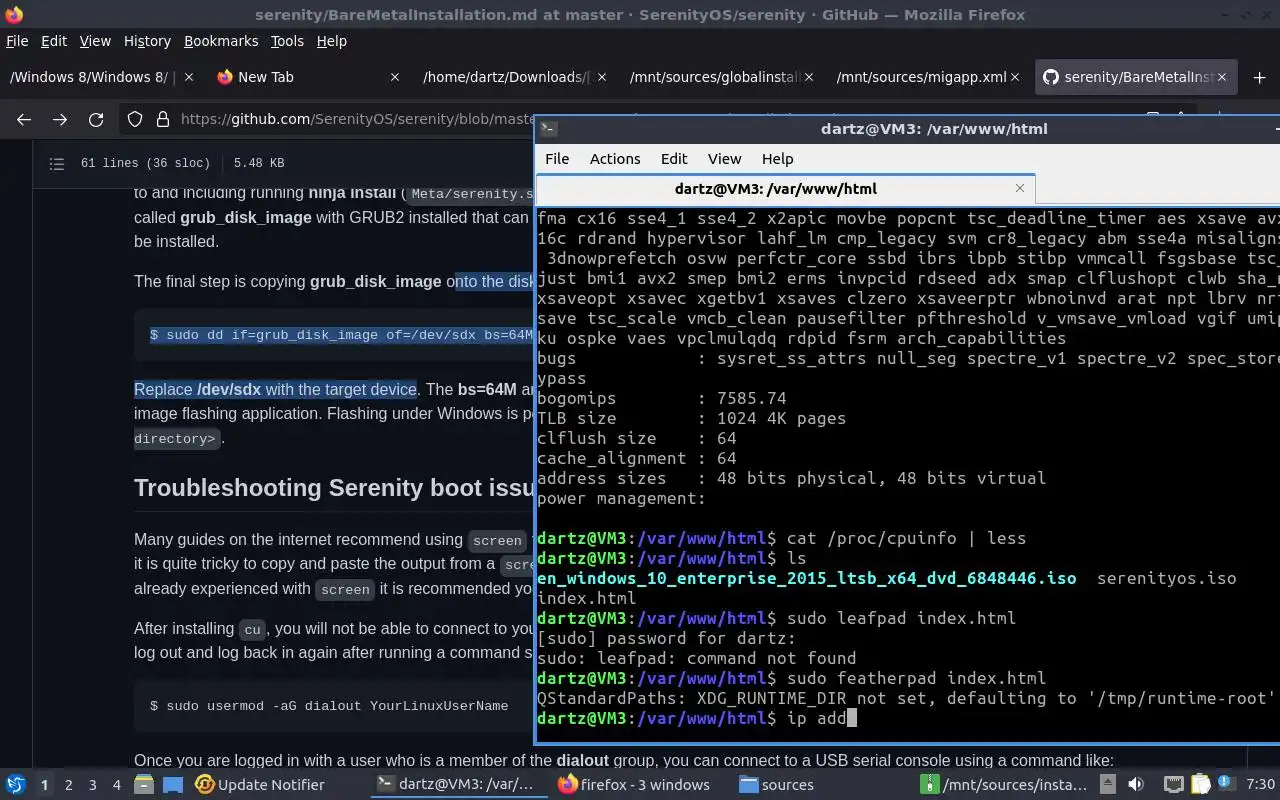Viewport: 1280px width, 800px height.
Task: Open terminal Edit menu
Action: point(674,159)
